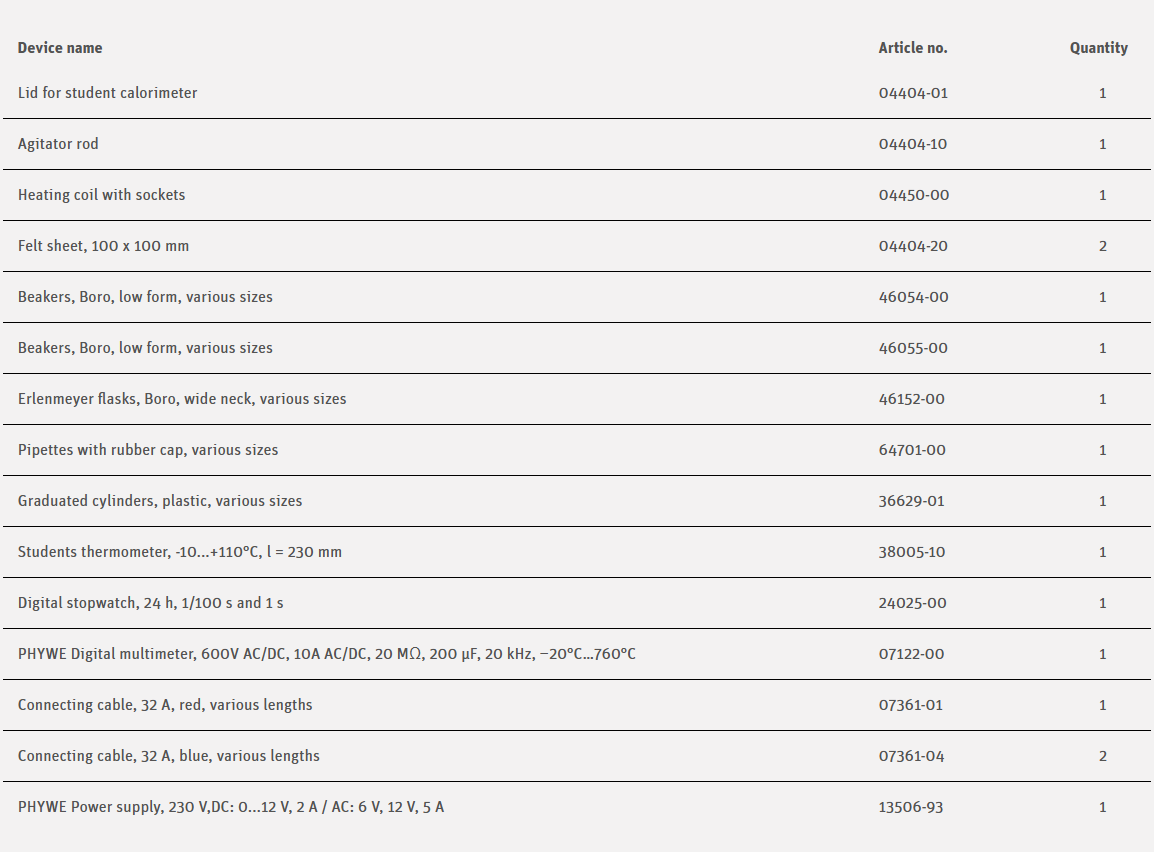
Task: Click article number 13506-93
Action: pyautogui.click(x=911, y=807)
